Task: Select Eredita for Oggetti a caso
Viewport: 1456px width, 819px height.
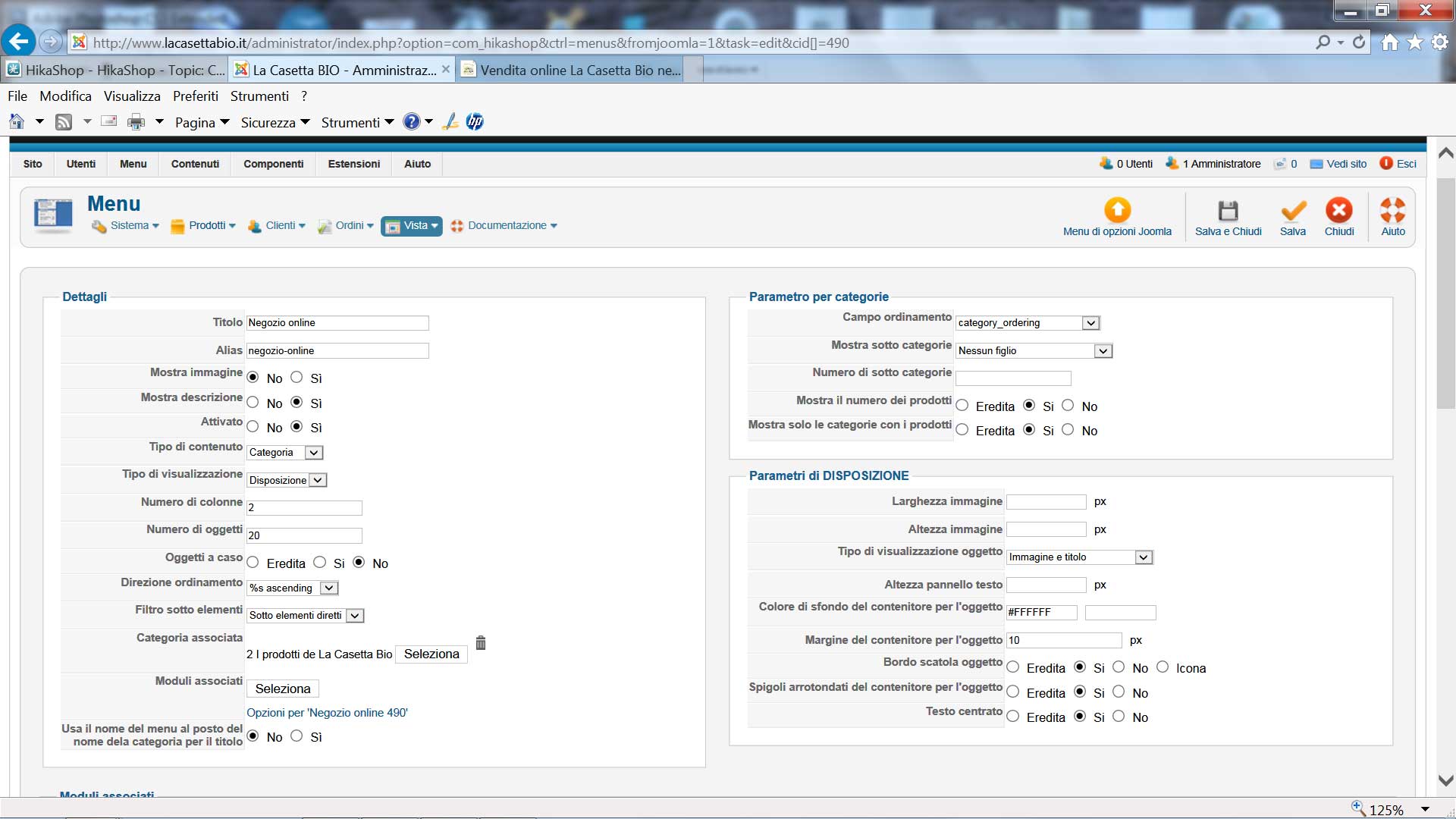Action: click(x=253, y=563)
